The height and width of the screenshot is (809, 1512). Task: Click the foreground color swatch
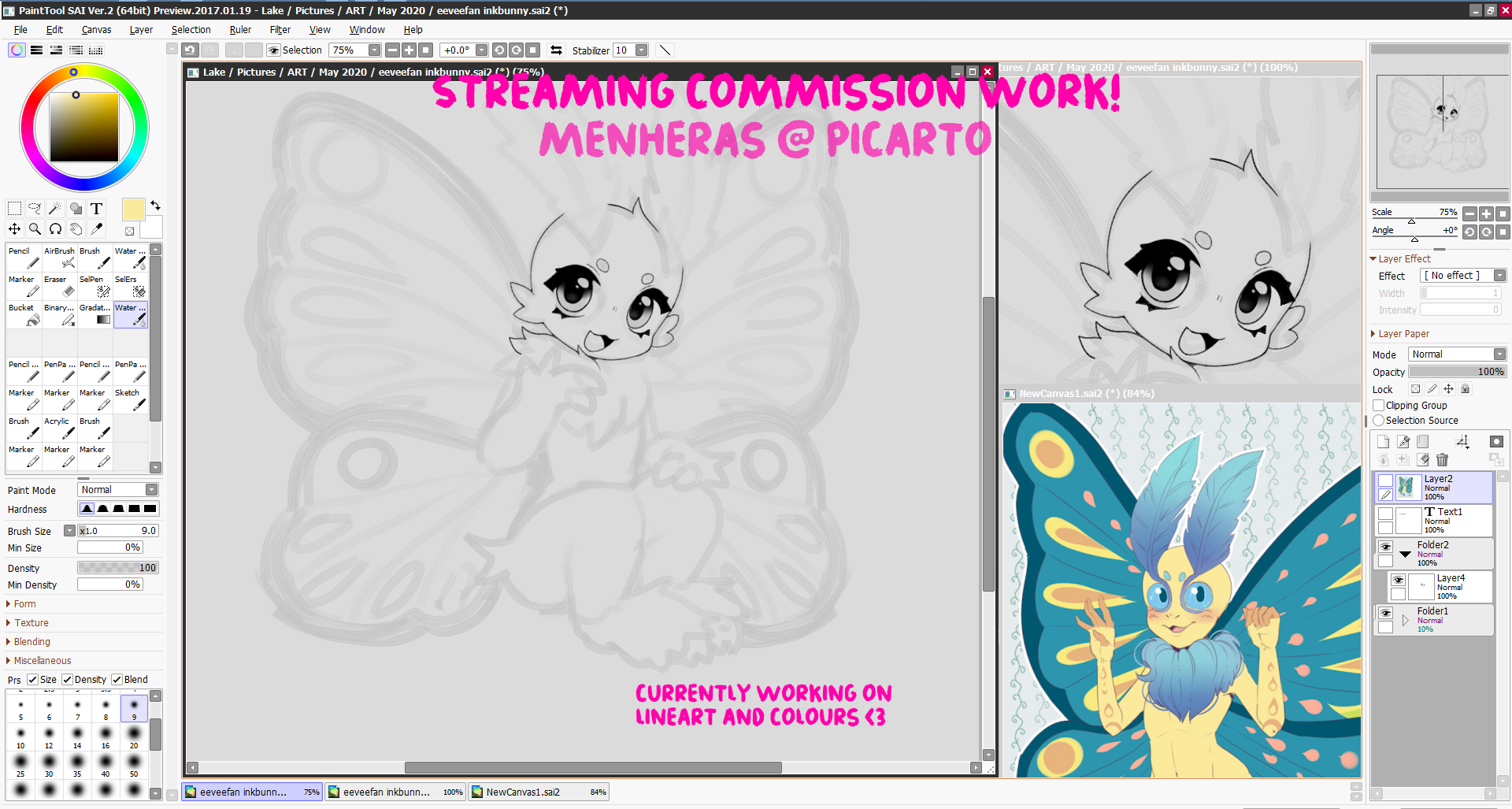coord(133,210)
